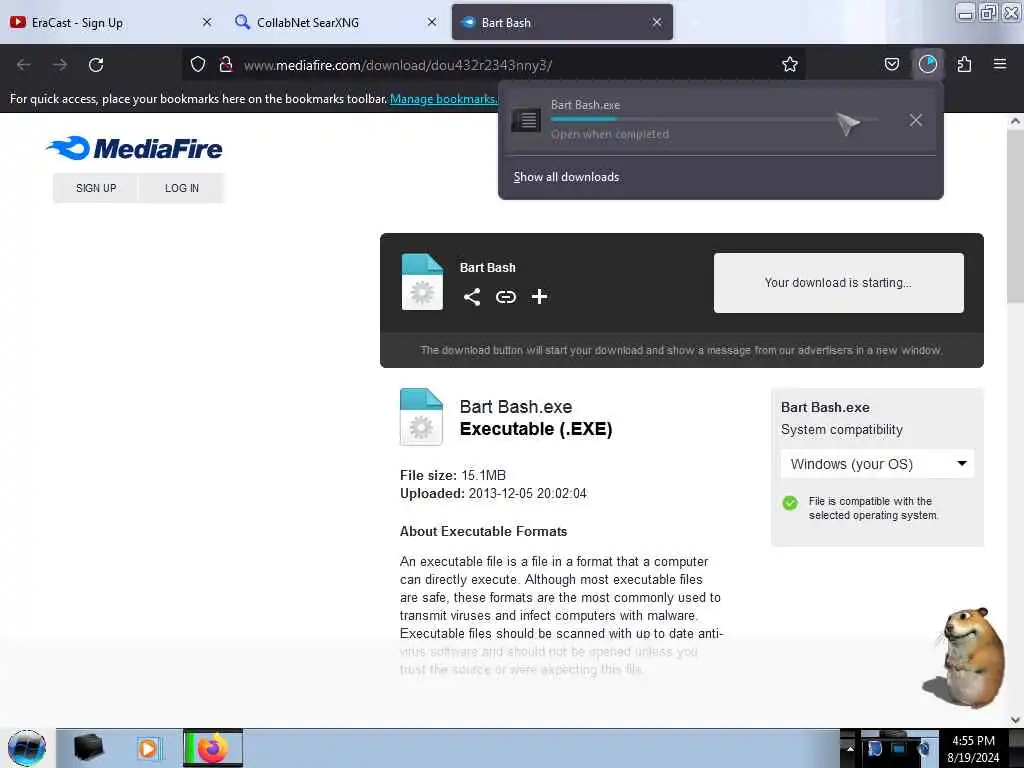1024x768 pixels.
Task: Click the browser back arrow
Action: click(24, 65)
